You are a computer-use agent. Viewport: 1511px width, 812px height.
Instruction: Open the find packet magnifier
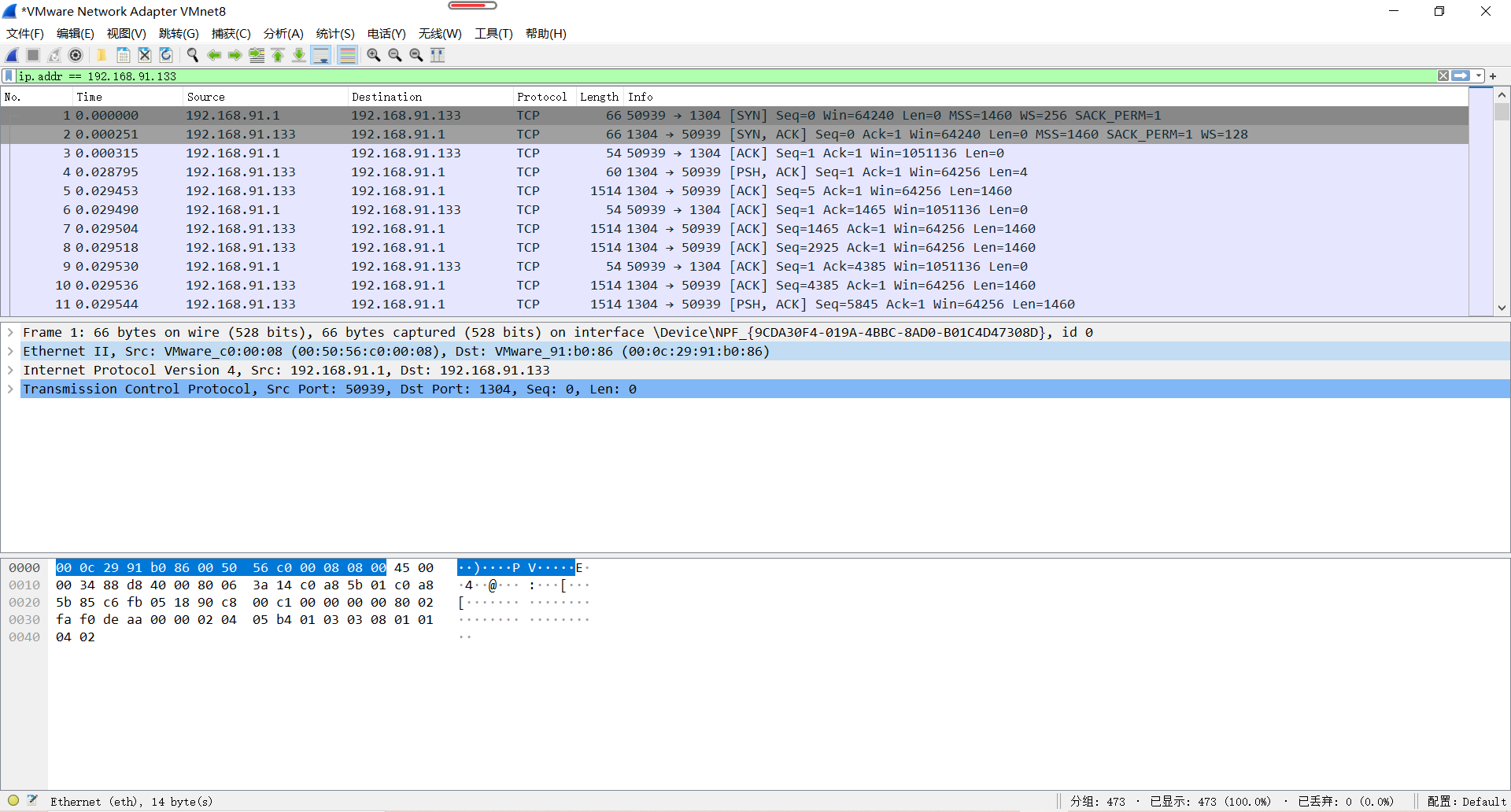coord(192,55)
